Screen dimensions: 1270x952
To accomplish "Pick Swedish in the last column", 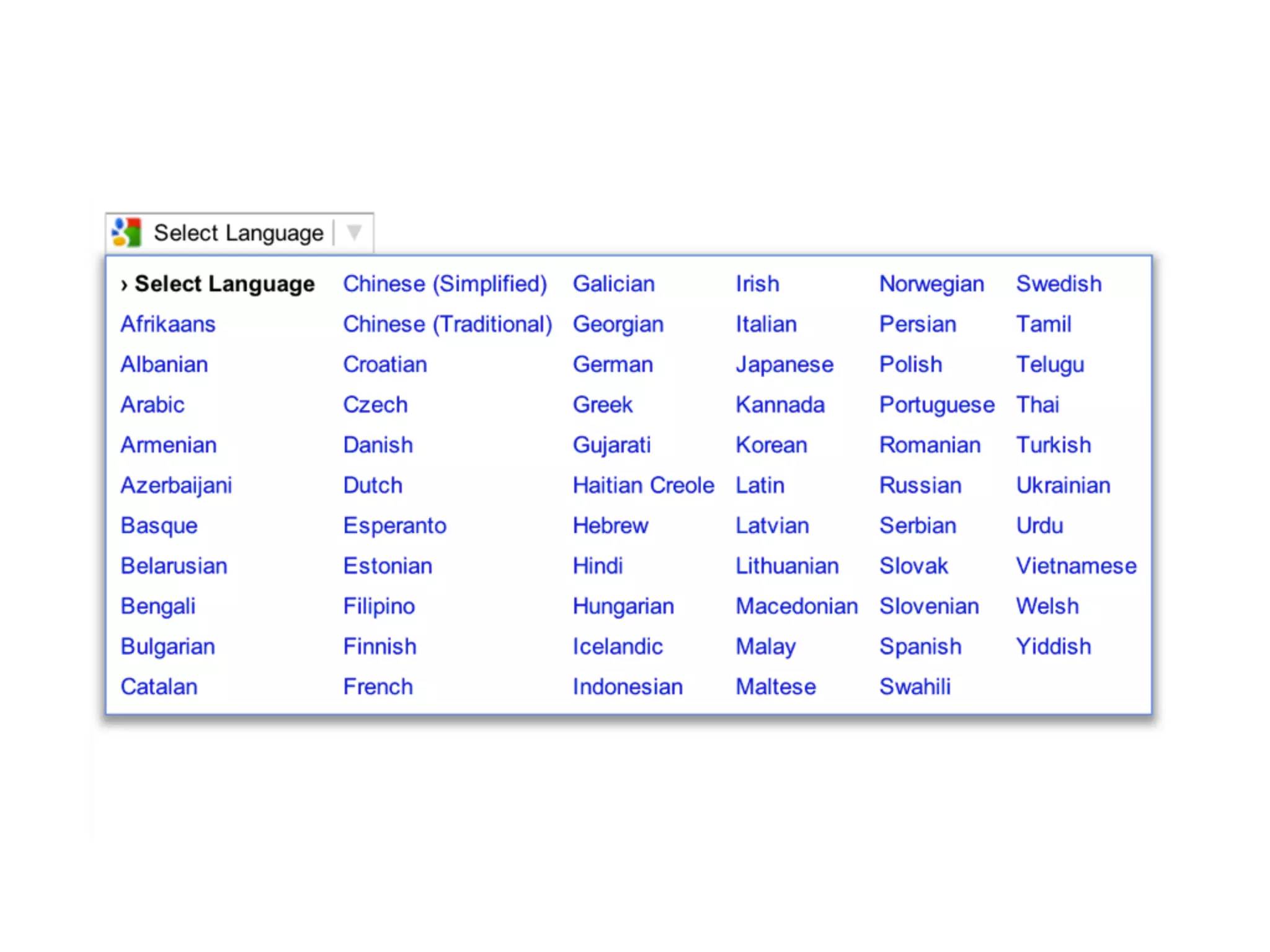I will tap(1059, 284).
